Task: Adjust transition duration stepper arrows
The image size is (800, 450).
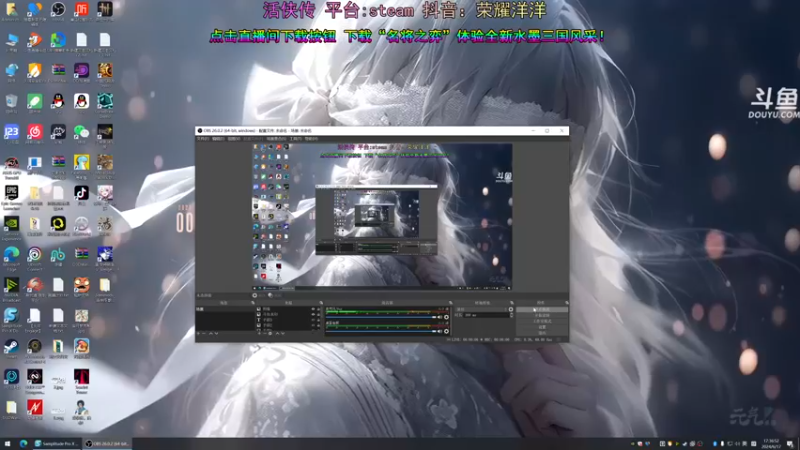Action: pos(512,315)
